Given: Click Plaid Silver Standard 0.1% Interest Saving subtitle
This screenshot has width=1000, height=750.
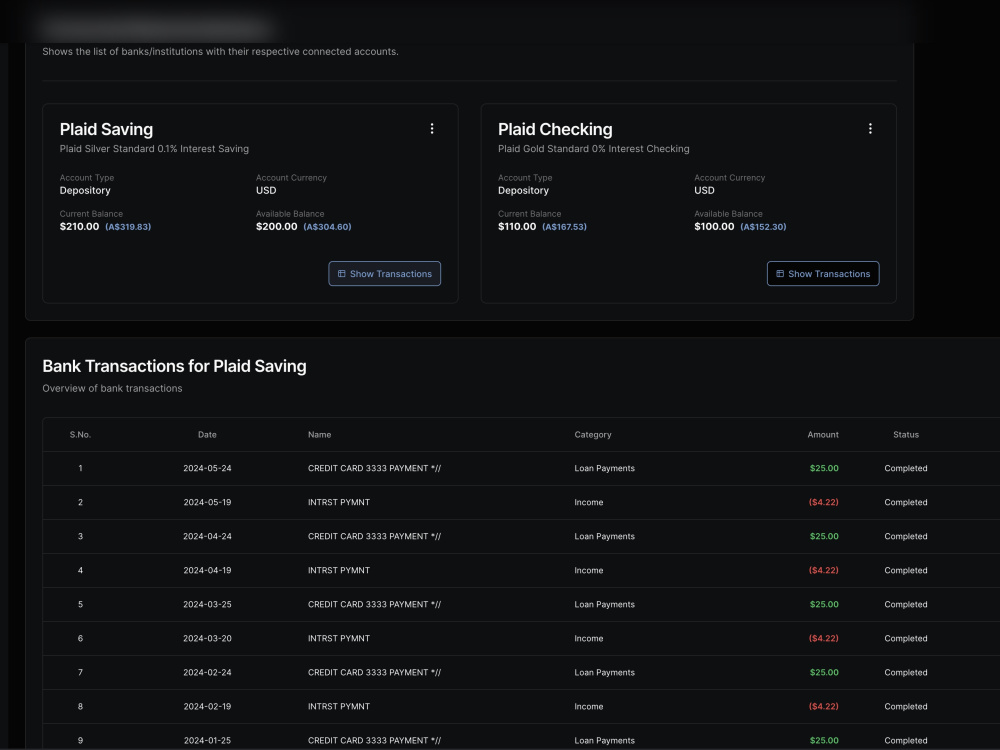Looking at the screenshot, I should coord(154,149).
